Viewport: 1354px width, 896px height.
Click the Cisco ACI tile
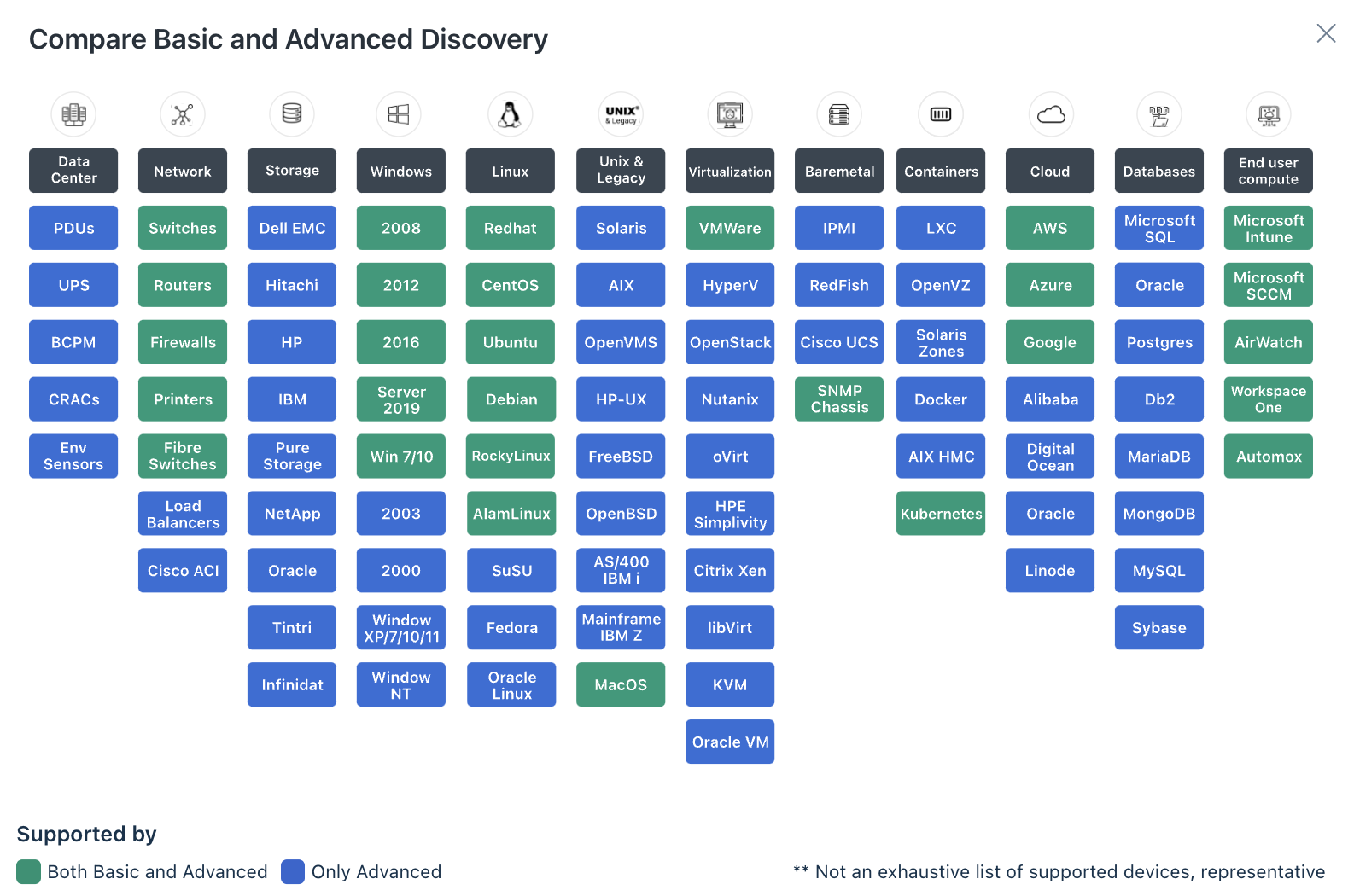(x=183, y=571)
